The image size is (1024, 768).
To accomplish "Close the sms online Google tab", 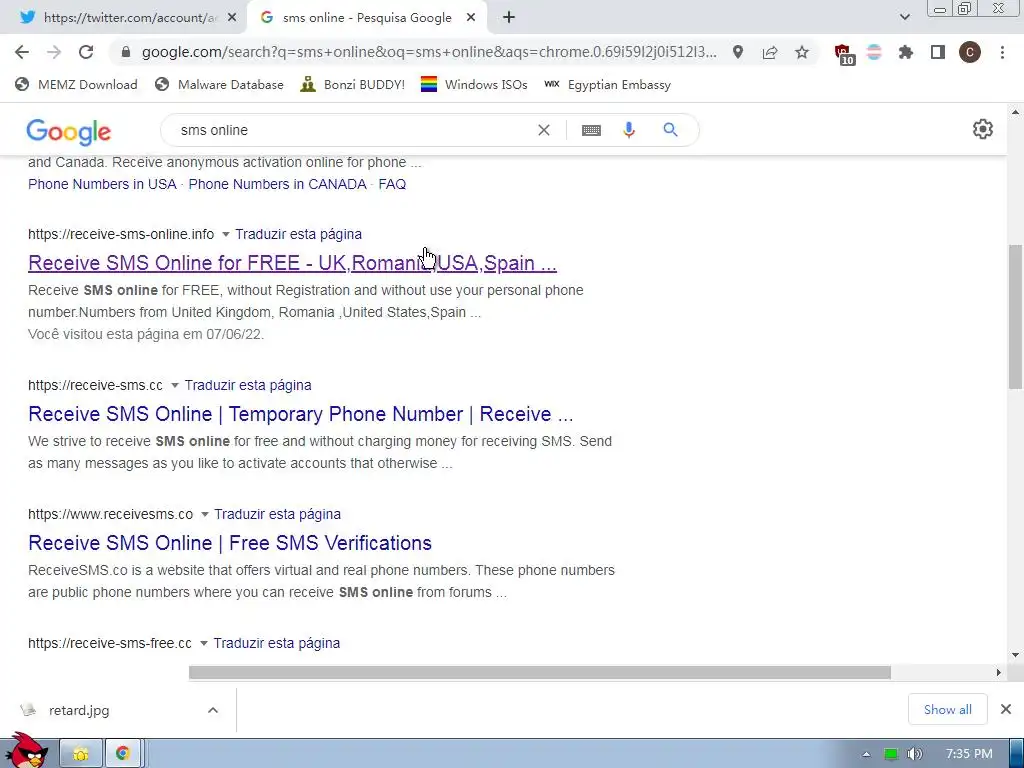I will click(471, 18).
